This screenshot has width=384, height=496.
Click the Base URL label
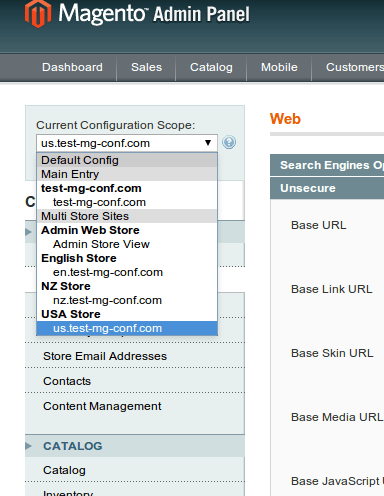tap(319, 225)
